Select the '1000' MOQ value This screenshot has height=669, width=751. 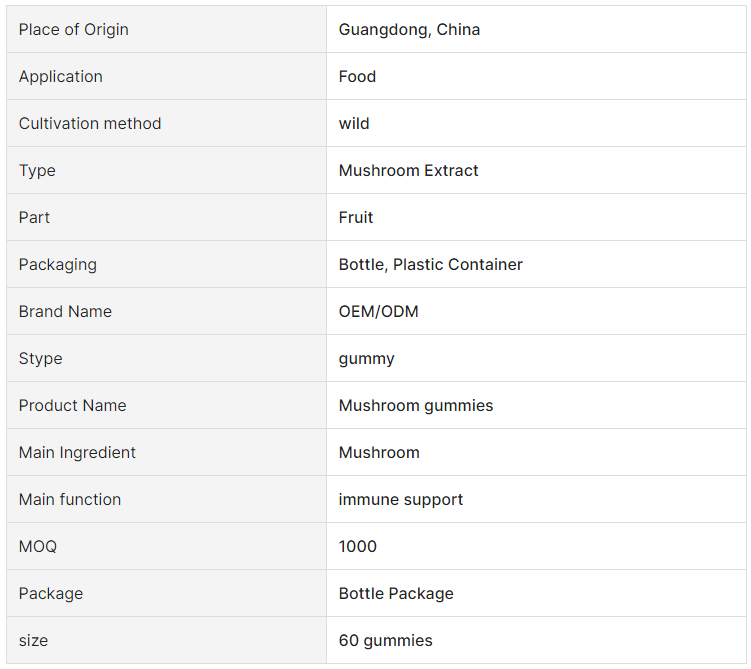(x=358, y=546)
